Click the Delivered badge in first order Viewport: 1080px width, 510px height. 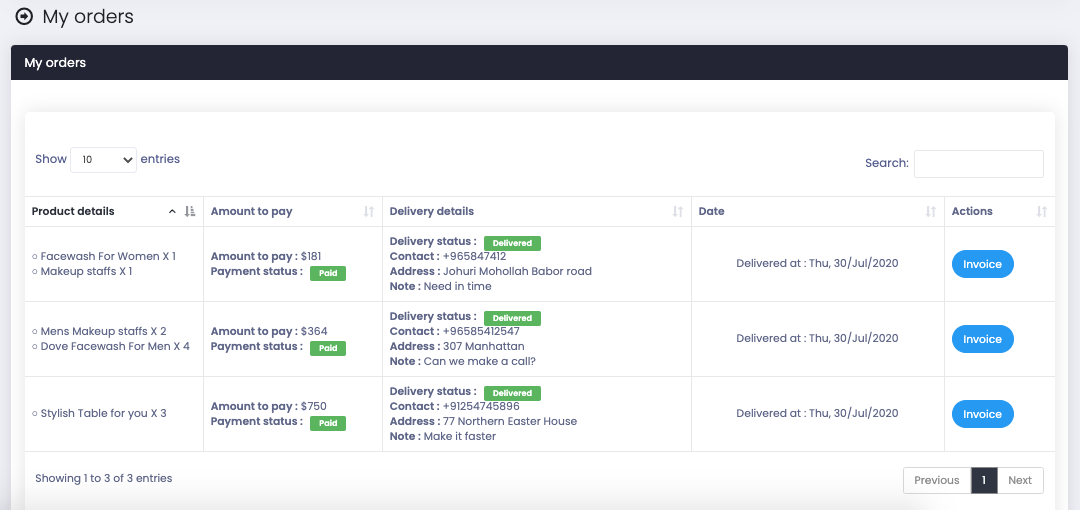coord(512,243)
